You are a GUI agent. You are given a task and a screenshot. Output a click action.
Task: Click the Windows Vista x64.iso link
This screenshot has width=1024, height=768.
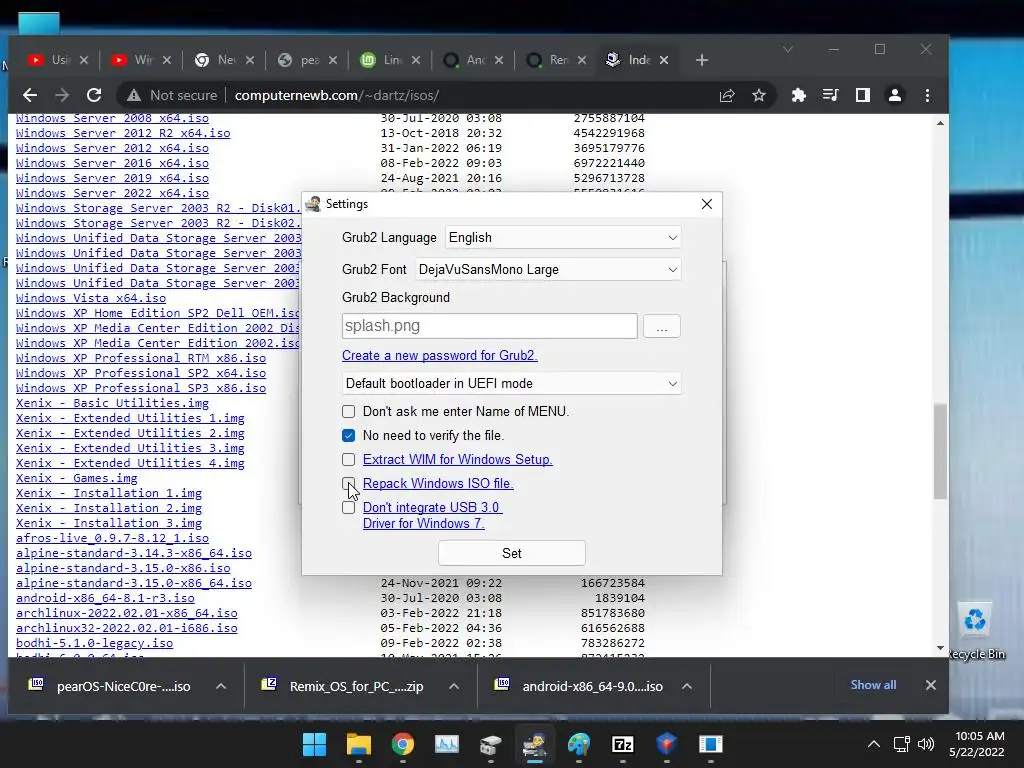(x=91, y=298)
